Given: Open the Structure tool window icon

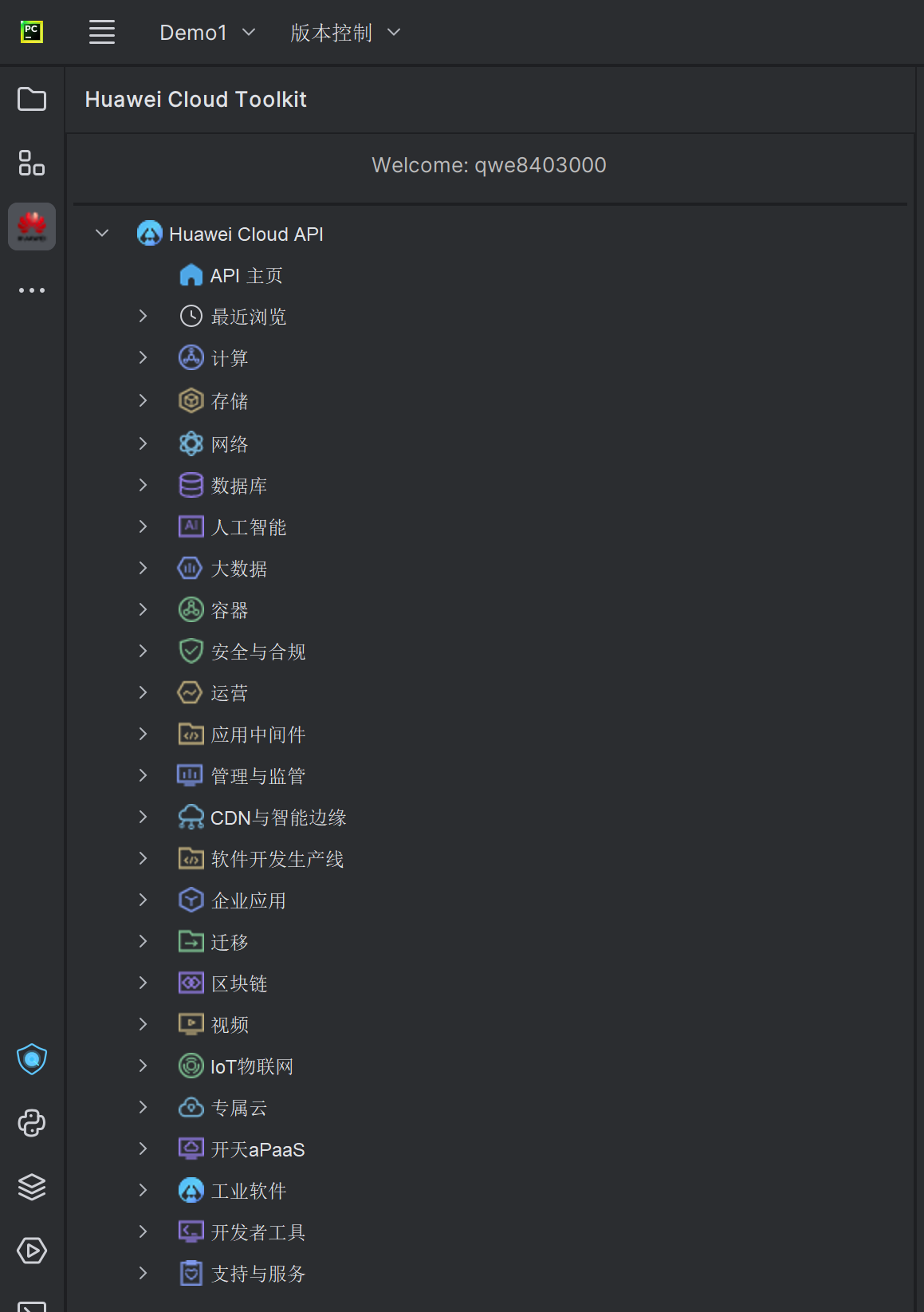Looking at the screenshot, I should (32, 163).
